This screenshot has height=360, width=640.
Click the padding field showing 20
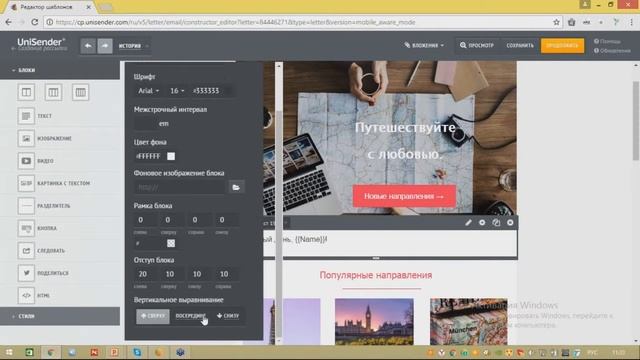144,274
